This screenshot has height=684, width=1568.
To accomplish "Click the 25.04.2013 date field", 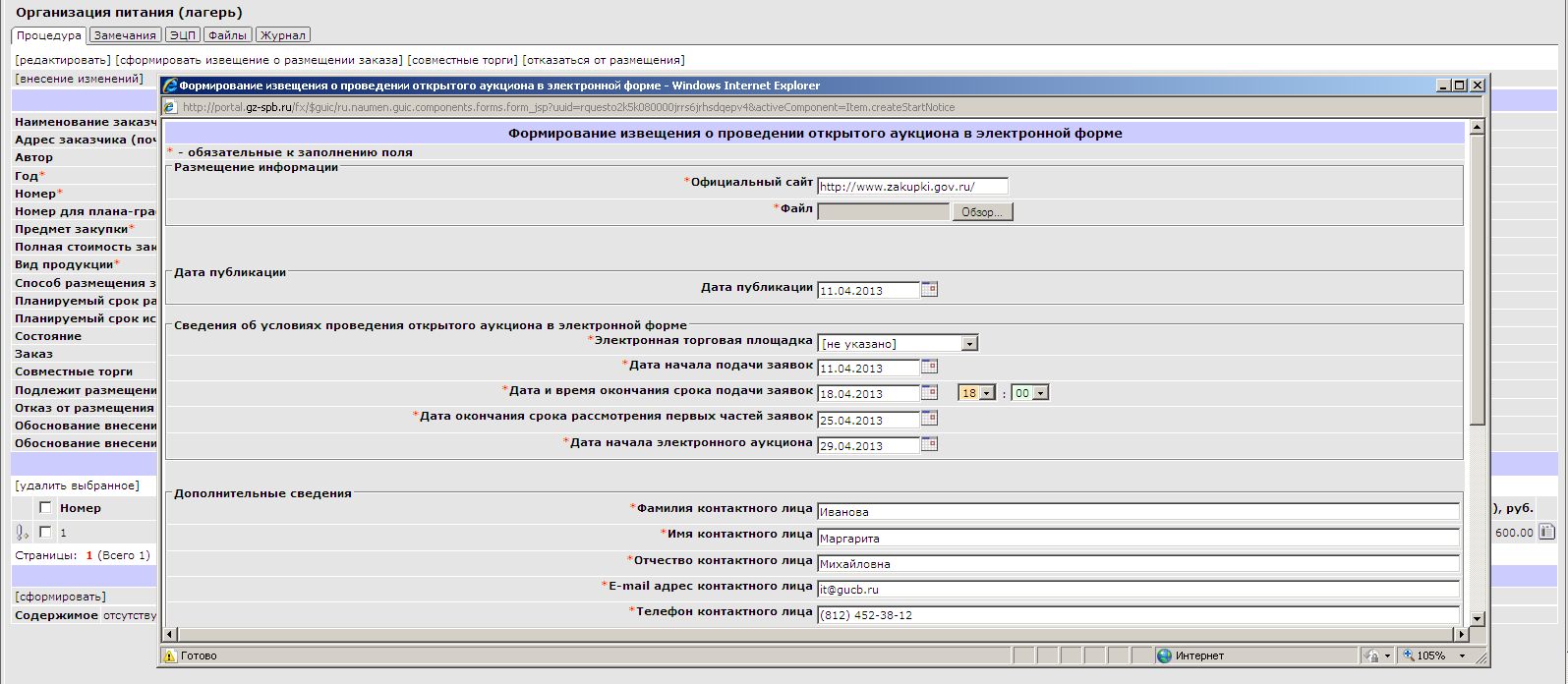I will pos(868,420).
